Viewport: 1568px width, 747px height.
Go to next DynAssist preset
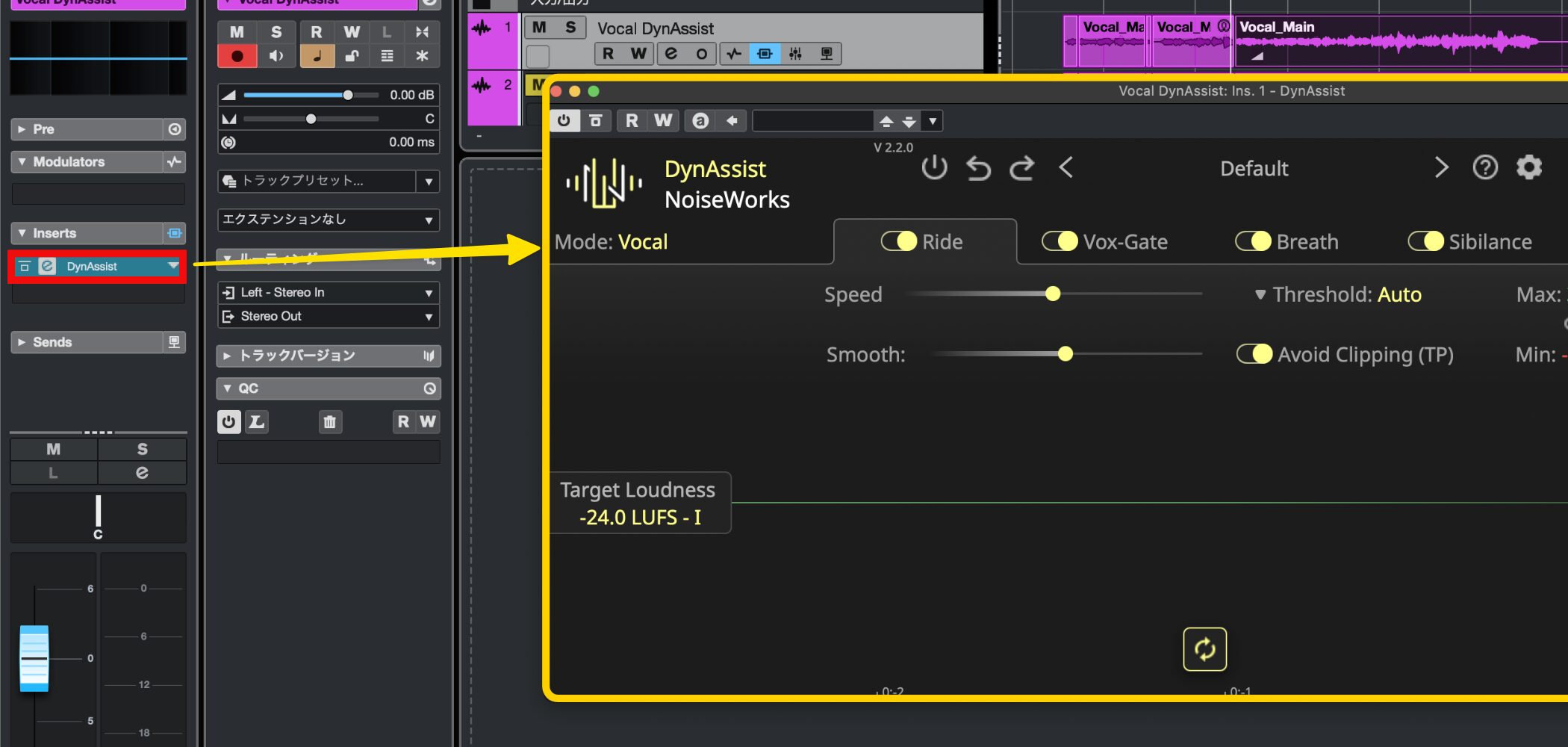[1441, 167]
